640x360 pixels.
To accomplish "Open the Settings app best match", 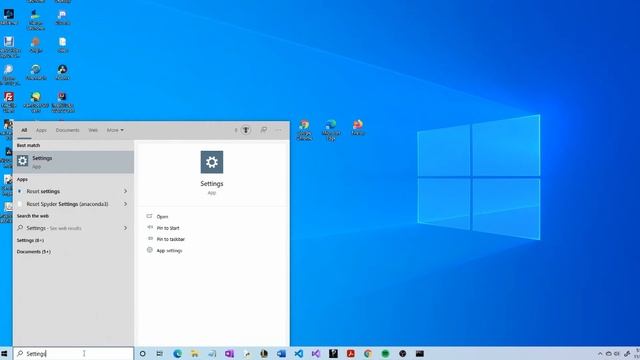I will pos(73,162).
